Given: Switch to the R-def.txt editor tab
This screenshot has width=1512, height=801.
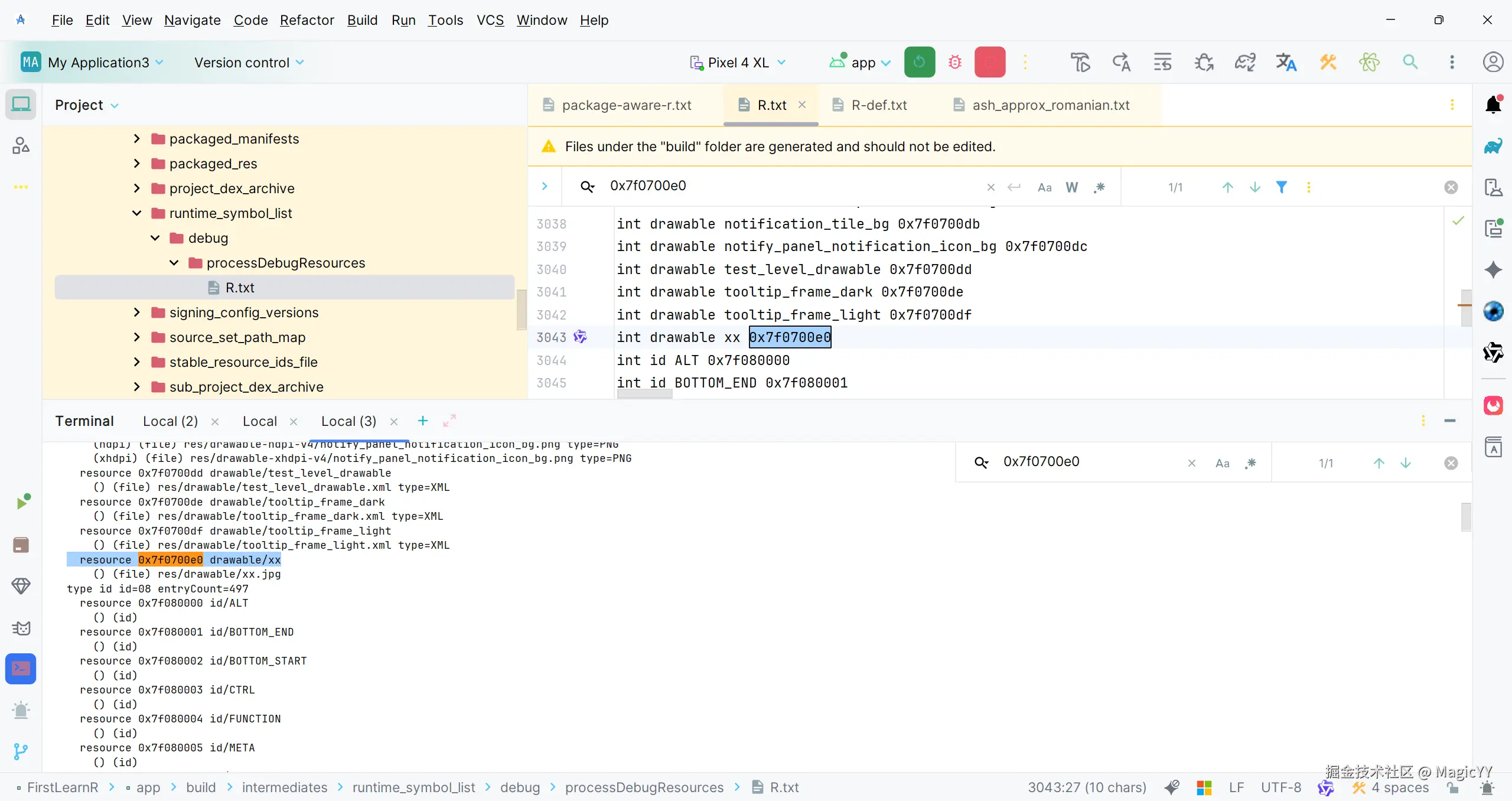Looking at the screenshot, I should [878, 105].
